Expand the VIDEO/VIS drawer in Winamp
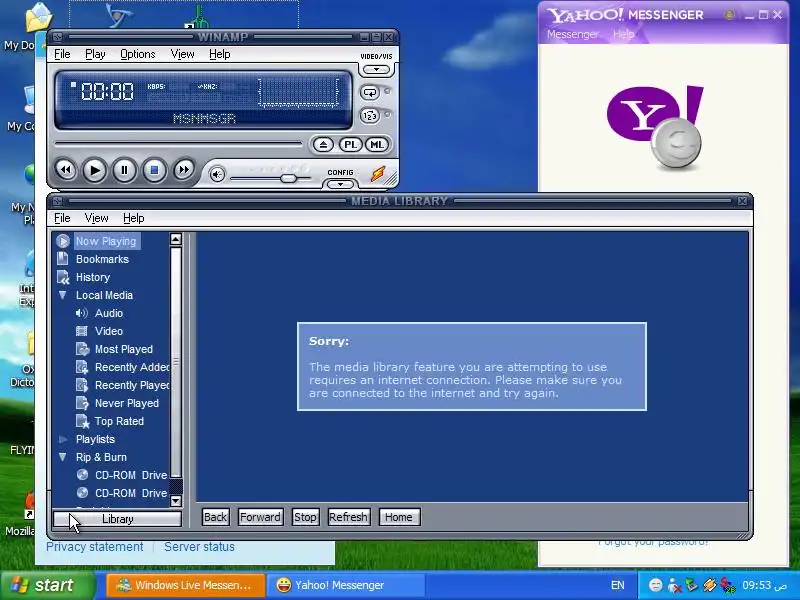This screenshot has width=800, height=600. point(377,69)
